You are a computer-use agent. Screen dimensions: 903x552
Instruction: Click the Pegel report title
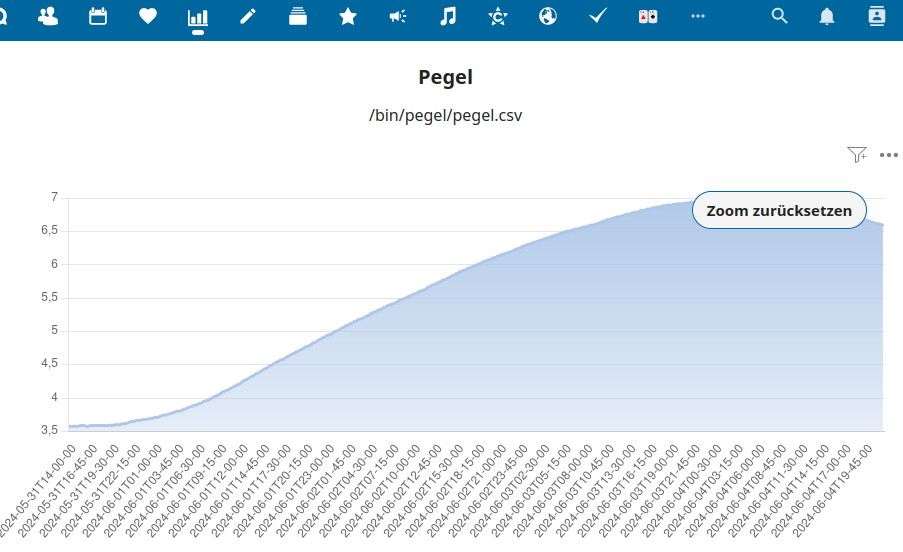click(445, 77)
